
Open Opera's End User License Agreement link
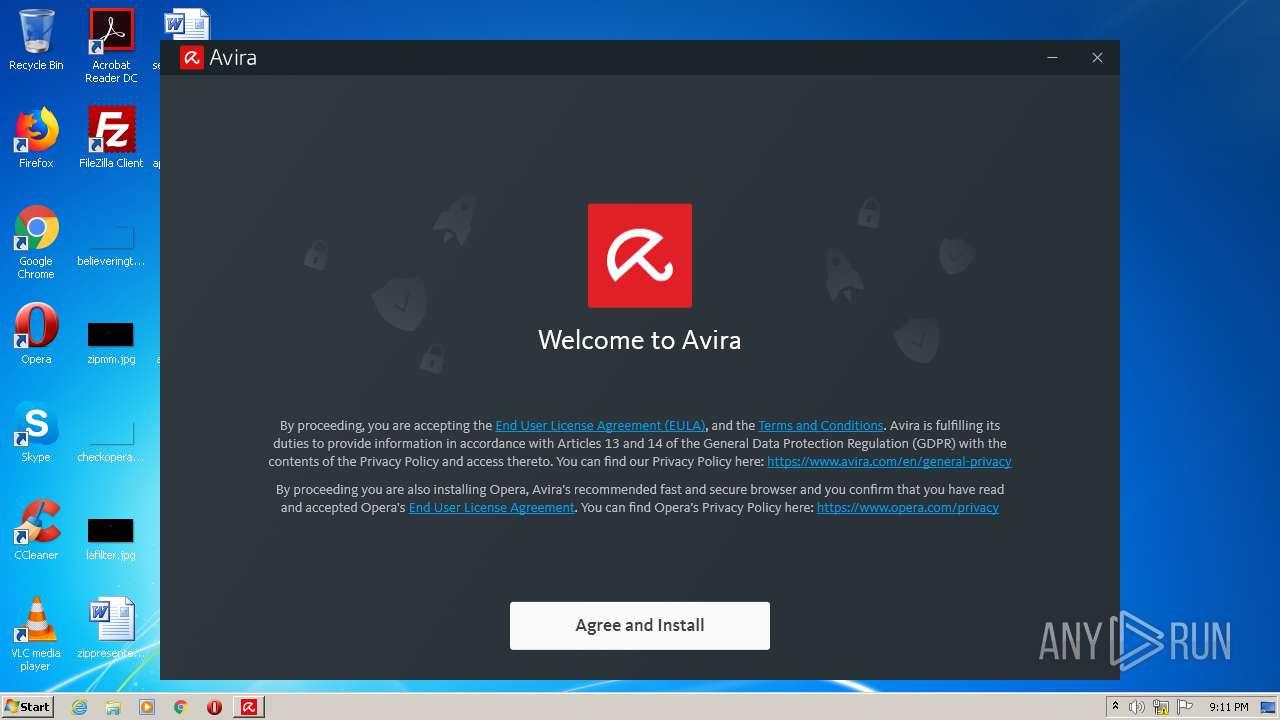click(492, 507)
